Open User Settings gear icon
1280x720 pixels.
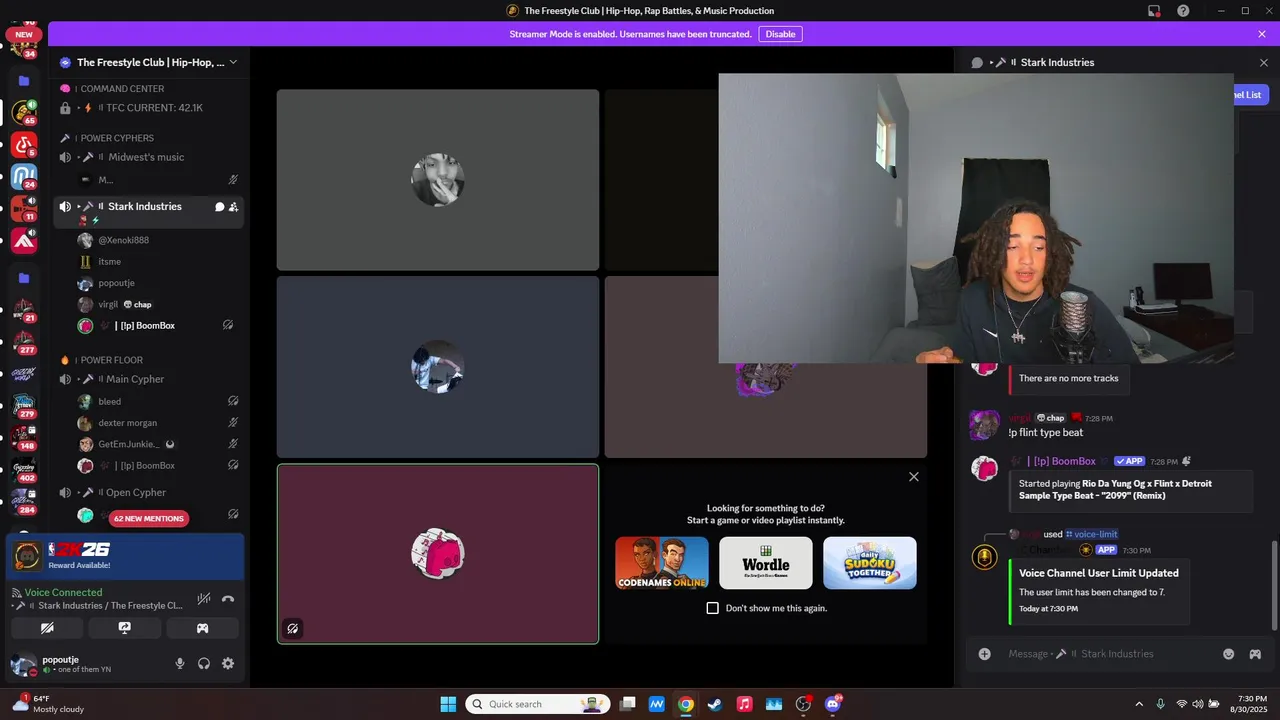228,663
